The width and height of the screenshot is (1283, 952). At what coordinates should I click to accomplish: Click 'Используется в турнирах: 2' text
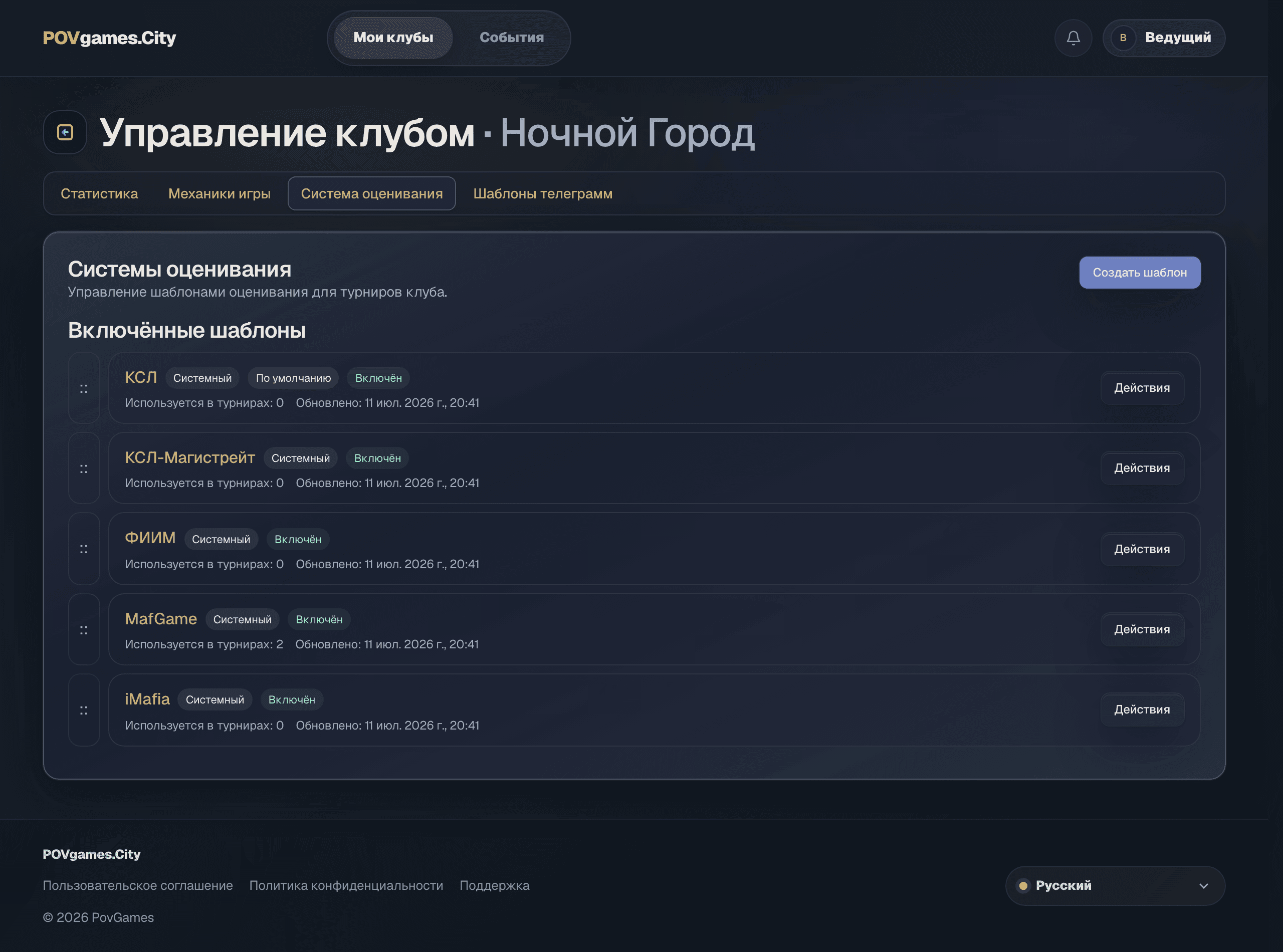(204, 644)
